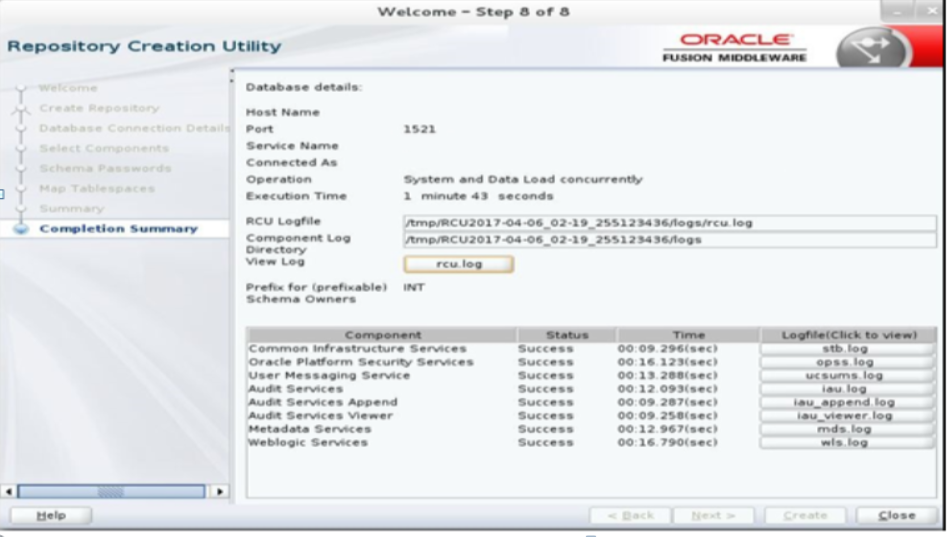
Task: Click the Close button at bottom
Action: point(896,515)
